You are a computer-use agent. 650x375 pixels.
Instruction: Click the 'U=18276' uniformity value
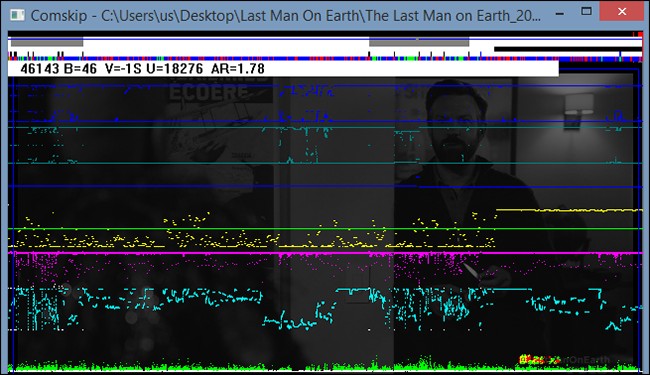tap(175, 69)
